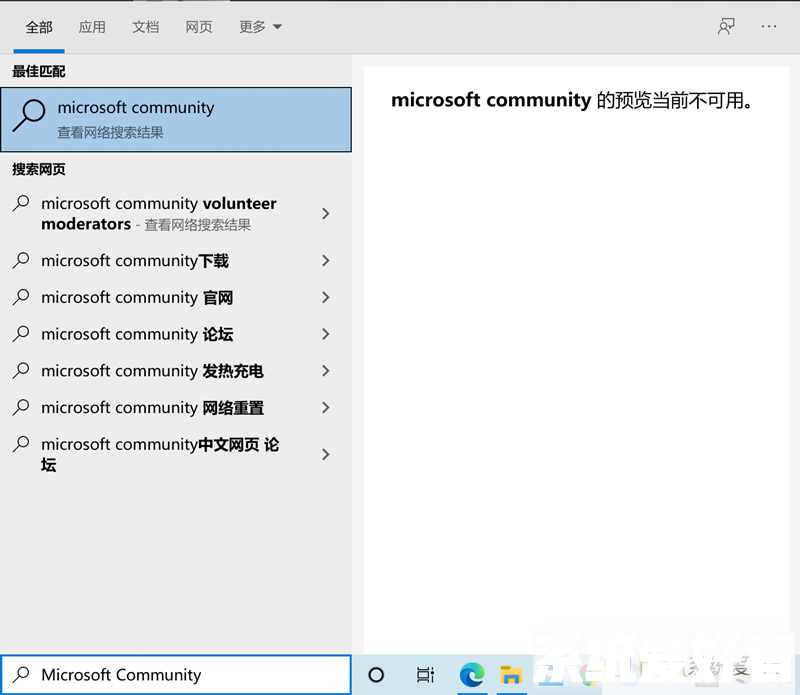Launch Microsoft Edge from the taskbar
This screenshot has width=800, height=695.
pos(472,675)
